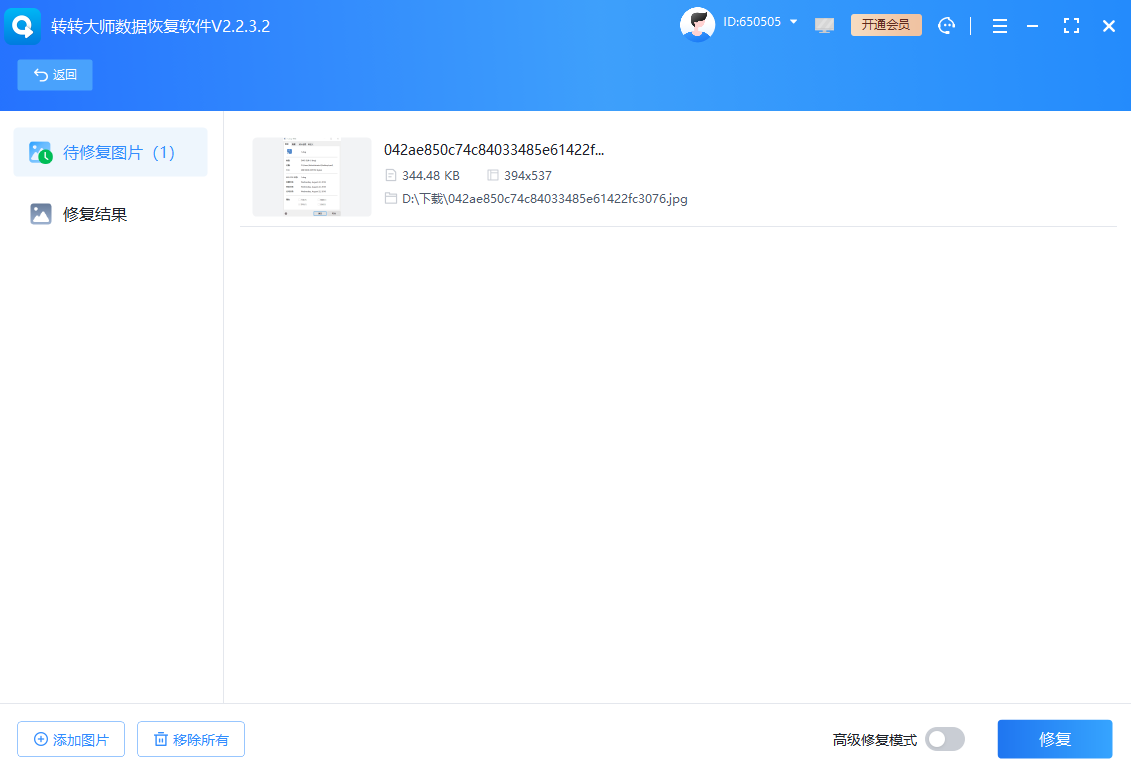
Task: Click the app logo in the title bar
Action: (22, 25)
